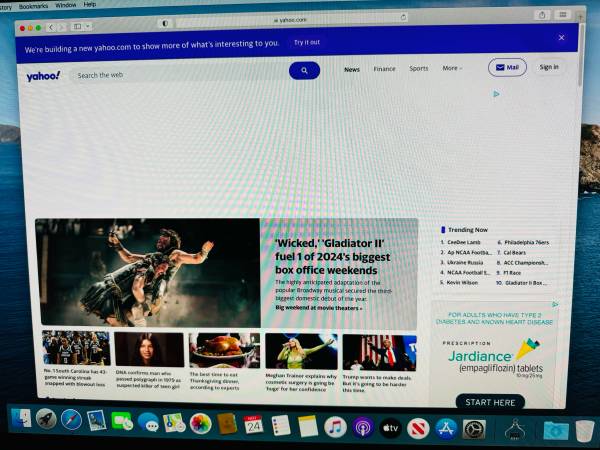The height and width of the screenshot is (450, 600).
Task: Open Photos app from the dock
Action: tap(200, 424)
